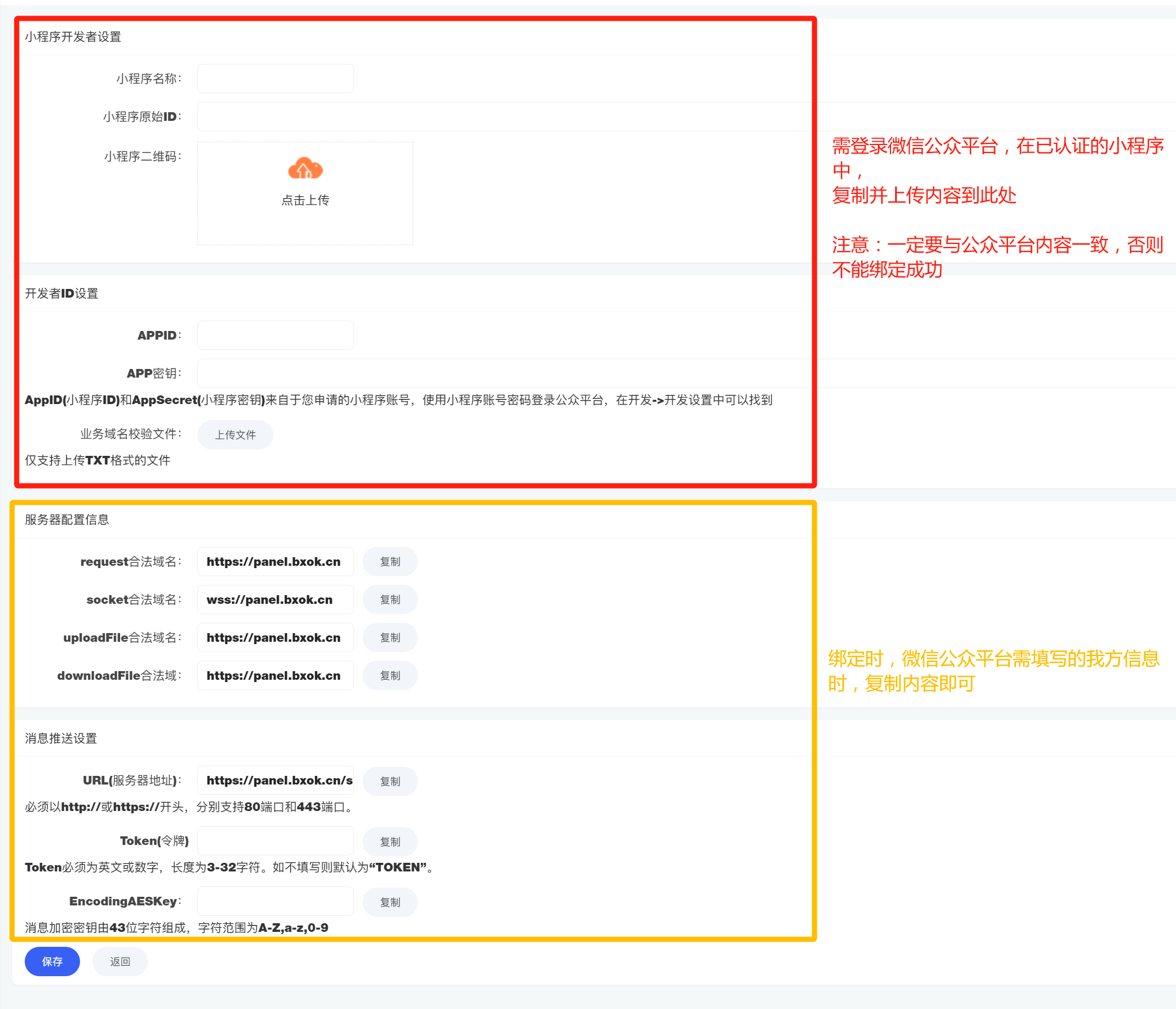The width and height of the screenshot is (1176, 1009).
Task: Copy the downloadFile合法域 value
Action: point(390,676)
